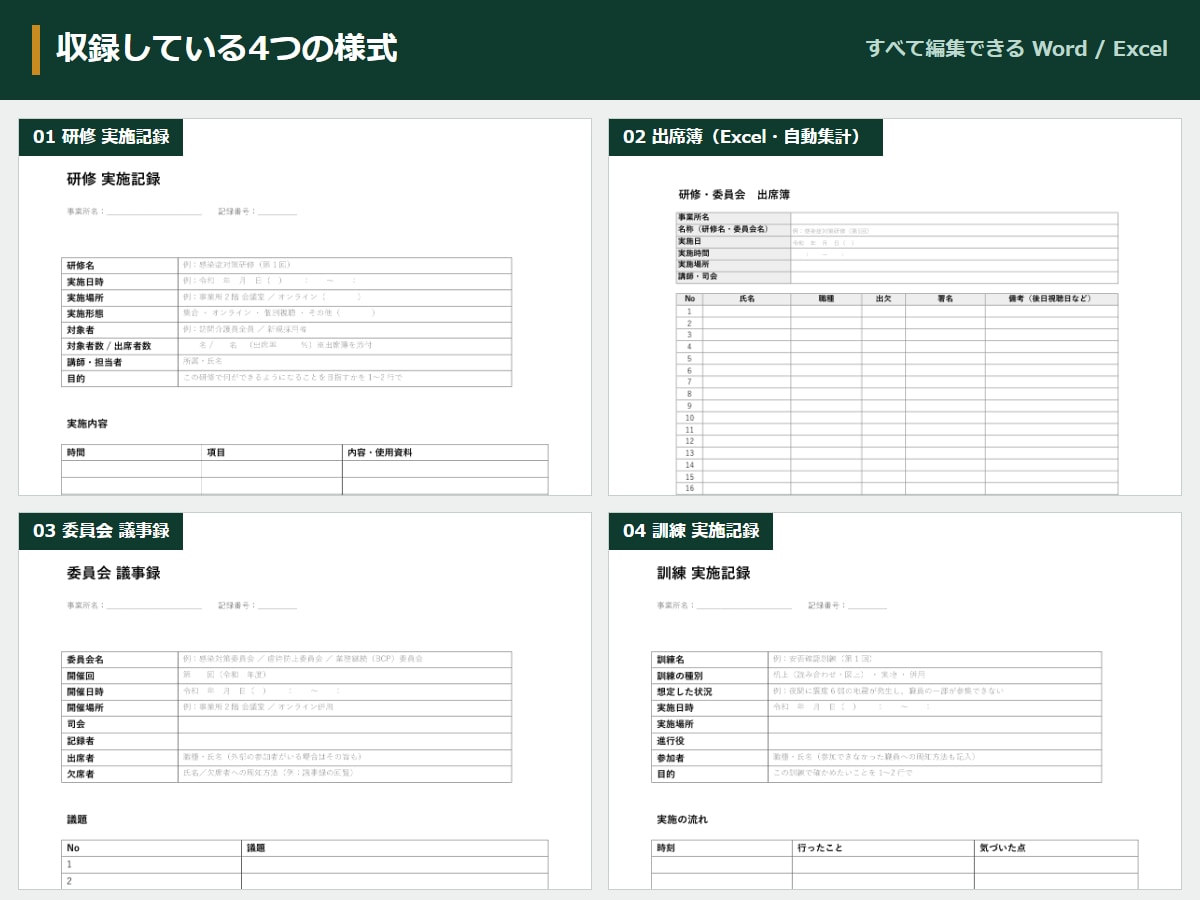Click the 実施の流れ section heading

point(682,820)
